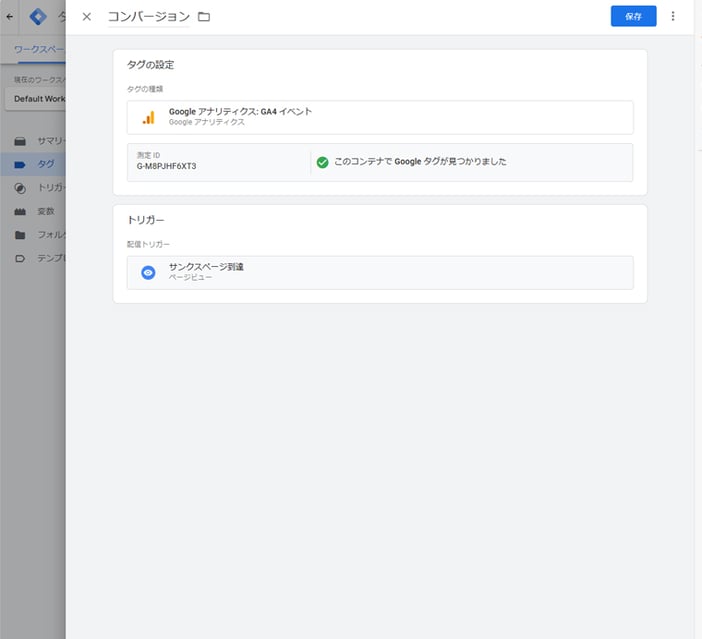This screenshot has width=702, height=639.
Task: Click the 測定 ID value G-M8PJHF6XT3
Action: pyautogui.click(x=166, y=166)
